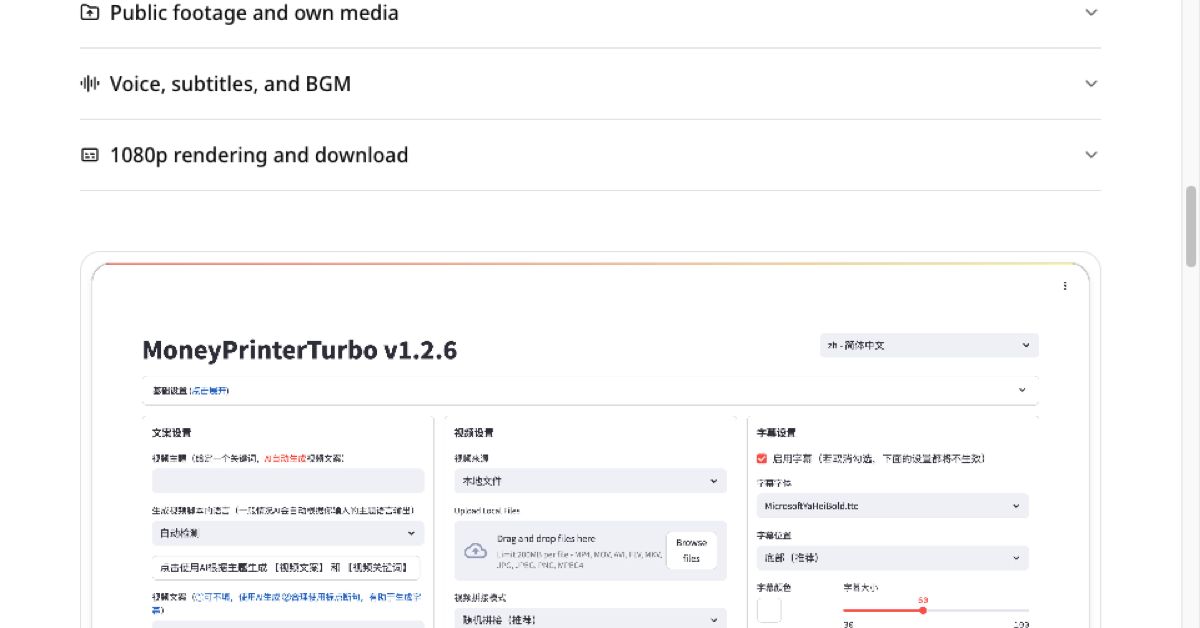The height and width of the screenshot is (628, 1200).
Task: Click the page vertical scrollbar thumb
Action: coord(1191,227)
